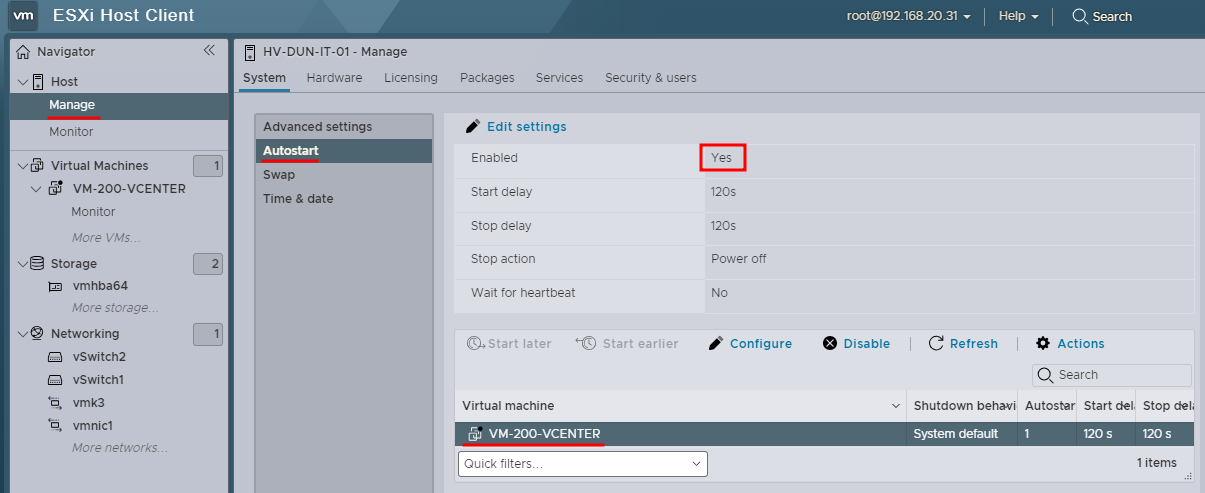Click the System default cell in the table
Screen dimensions: 1205x493
[956, 434]
